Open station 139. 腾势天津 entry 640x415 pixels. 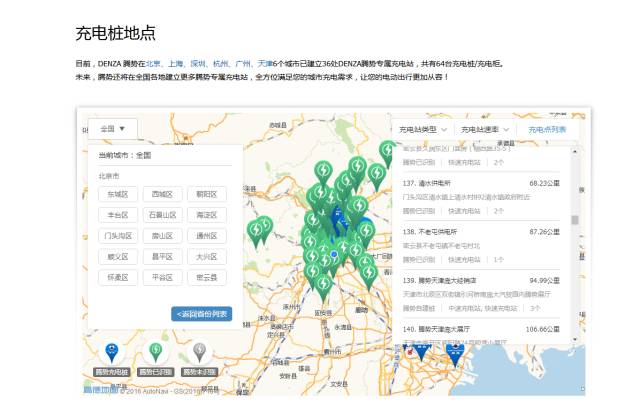click(481, 294)
